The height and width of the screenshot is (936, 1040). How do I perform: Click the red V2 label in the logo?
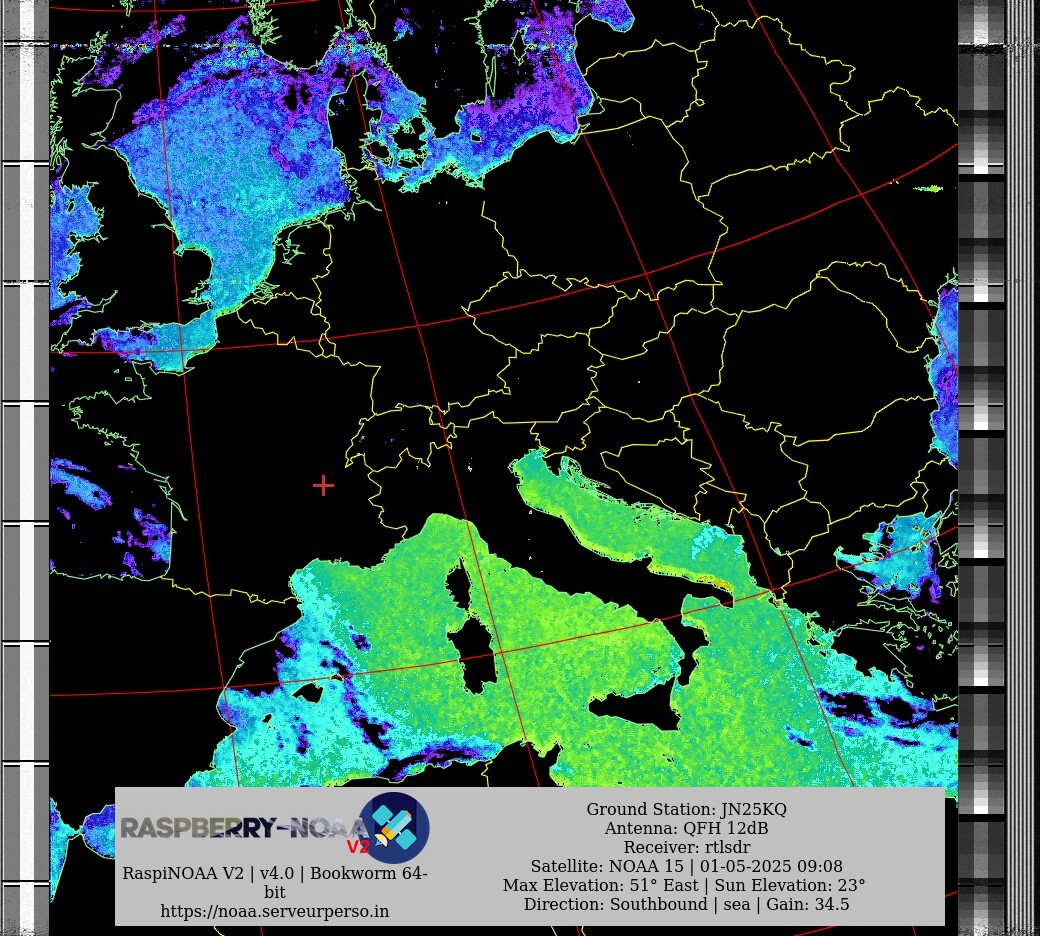point(358,846)
